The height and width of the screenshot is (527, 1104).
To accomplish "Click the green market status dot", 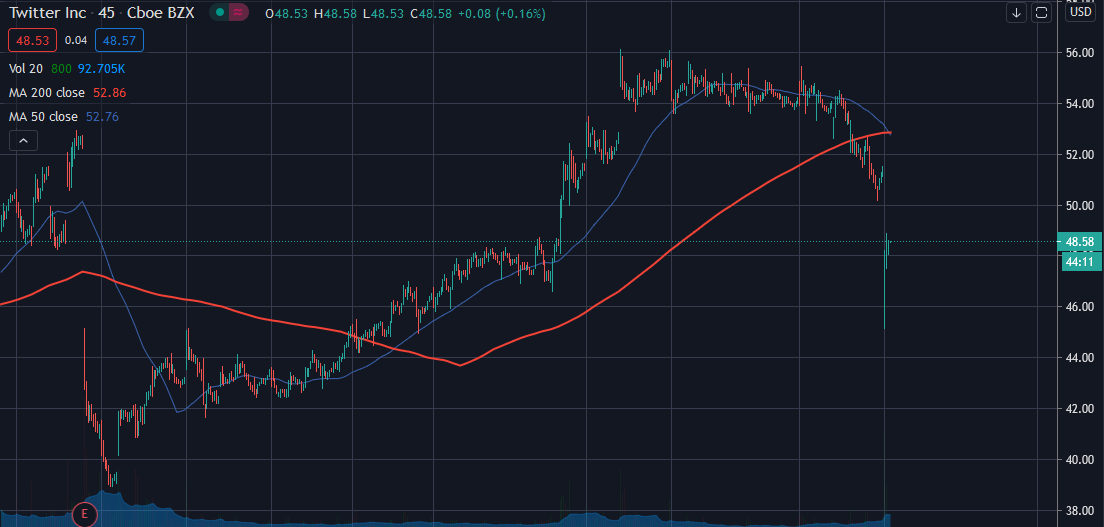I will pyautogui.click(x=218, y=13).
